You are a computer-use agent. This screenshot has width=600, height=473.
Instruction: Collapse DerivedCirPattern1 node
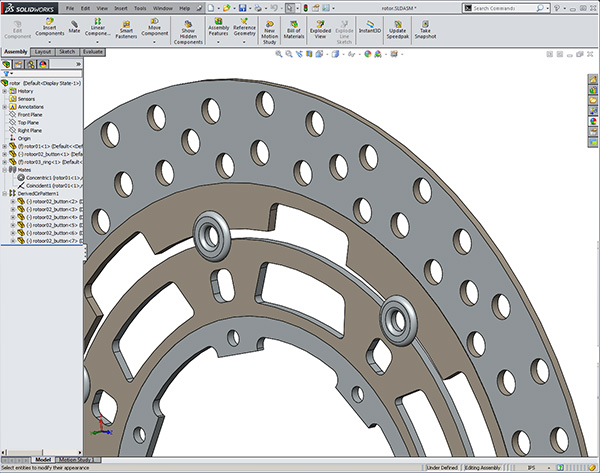point(5,194)
